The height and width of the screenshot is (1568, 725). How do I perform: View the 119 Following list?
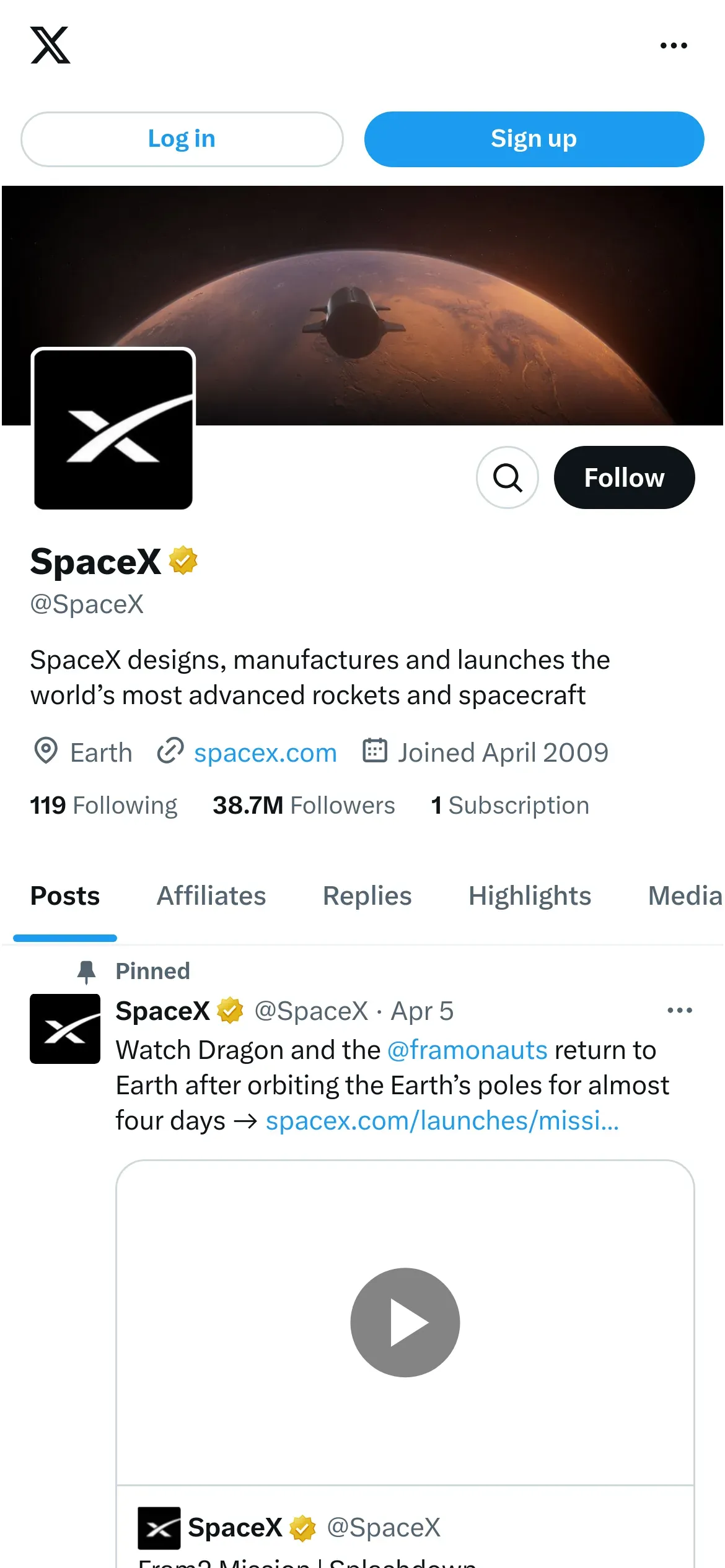pyautogui.click(x=103, y=805)
